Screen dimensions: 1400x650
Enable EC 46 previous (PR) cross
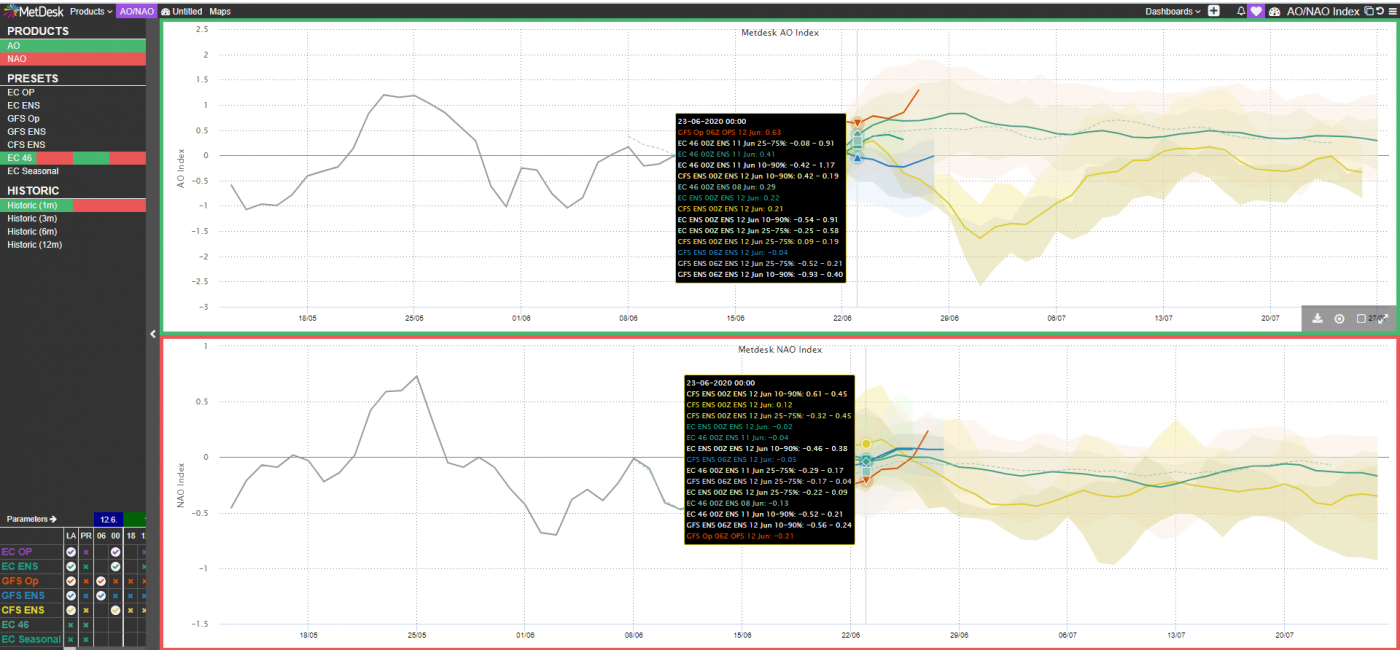[86, 625]
